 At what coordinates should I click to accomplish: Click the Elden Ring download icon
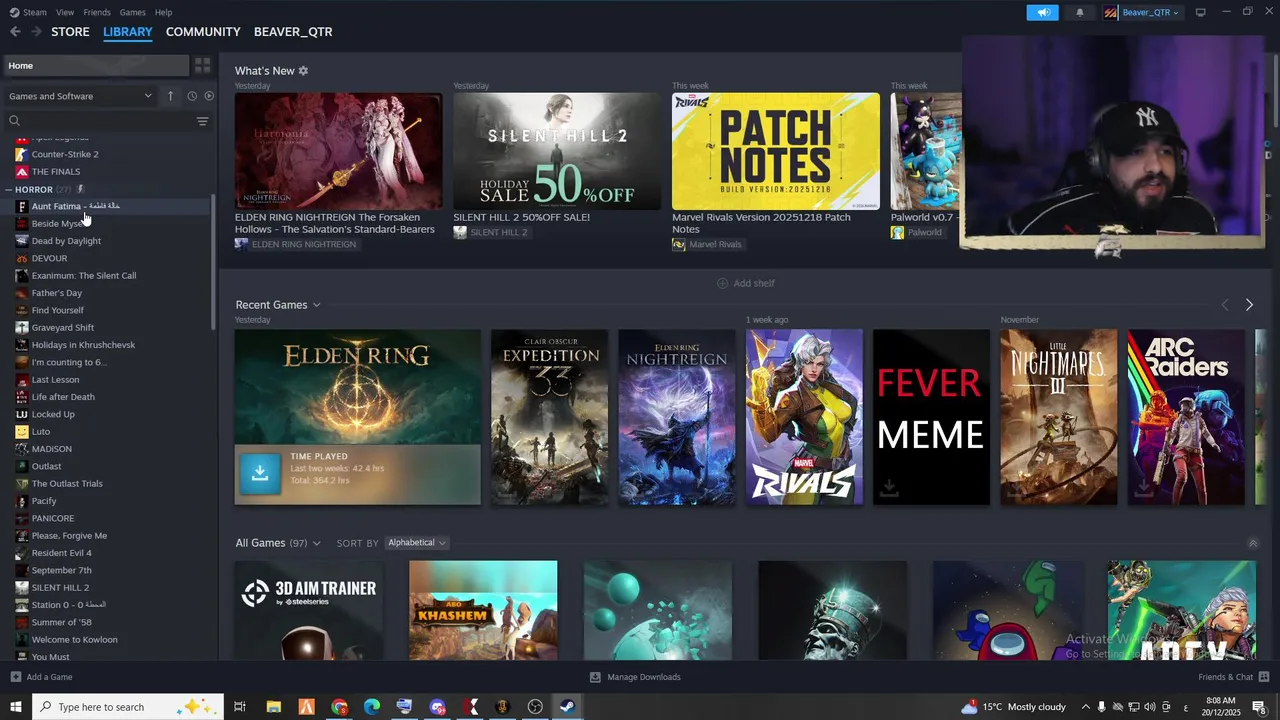pyautogui.click(x=260, y=473)
